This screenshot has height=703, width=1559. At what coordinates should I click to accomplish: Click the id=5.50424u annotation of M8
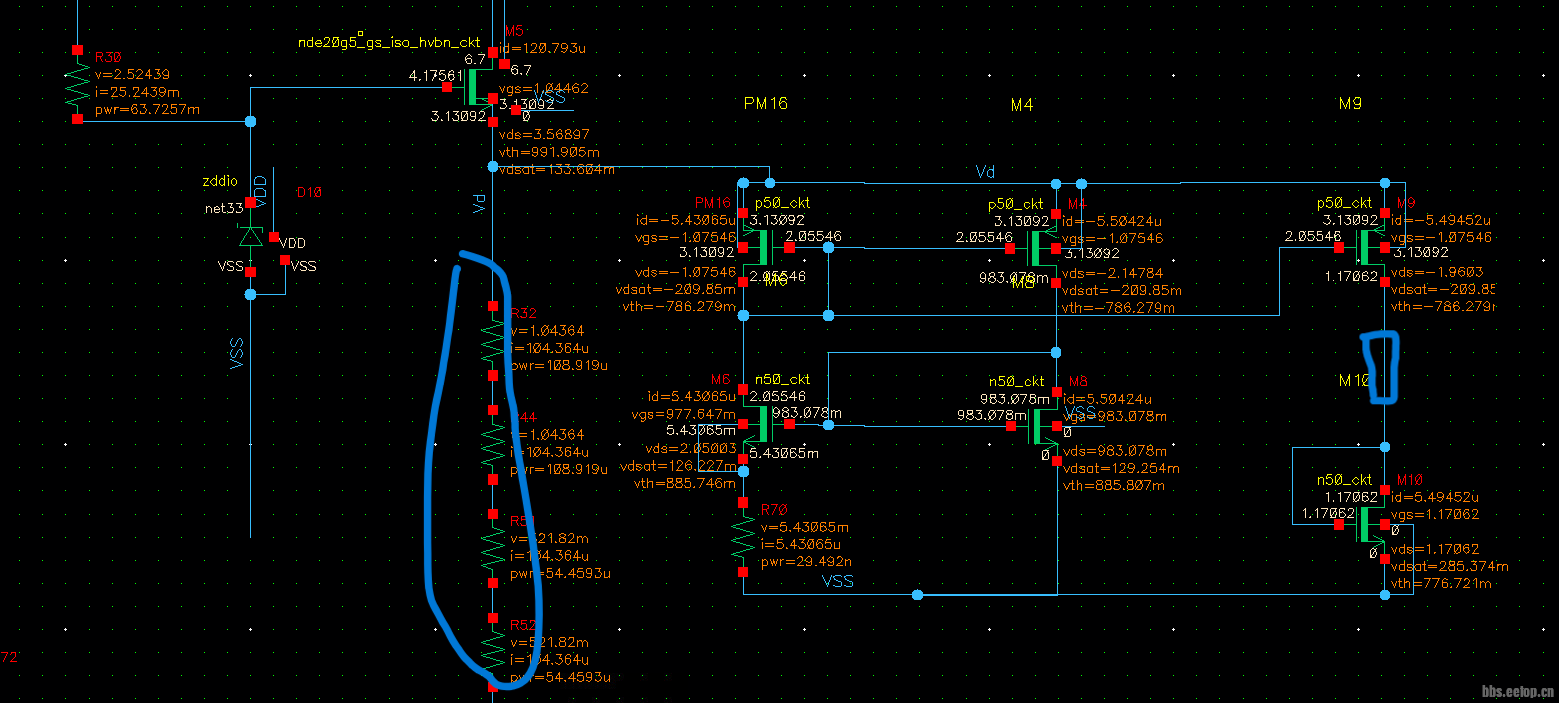point(1110,398)
